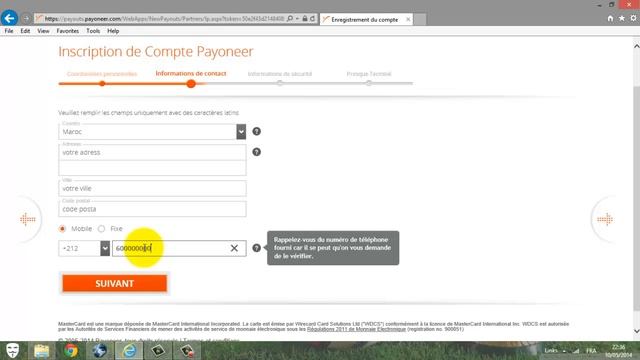This screenshot has width=640, height=360.
Task: Click the Informations de sécurité step label
Action: point(280,74)
